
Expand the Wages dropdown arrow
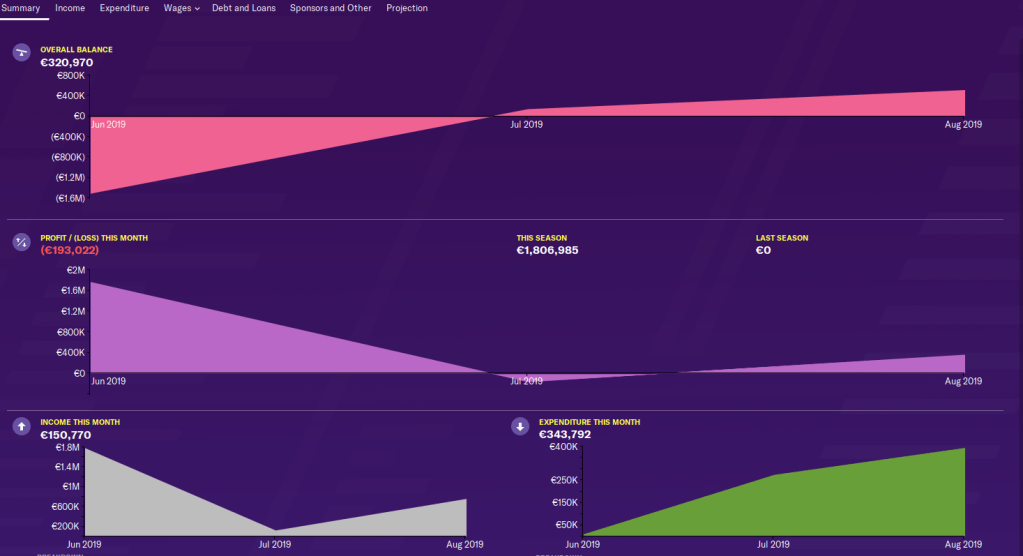point(197,9)
